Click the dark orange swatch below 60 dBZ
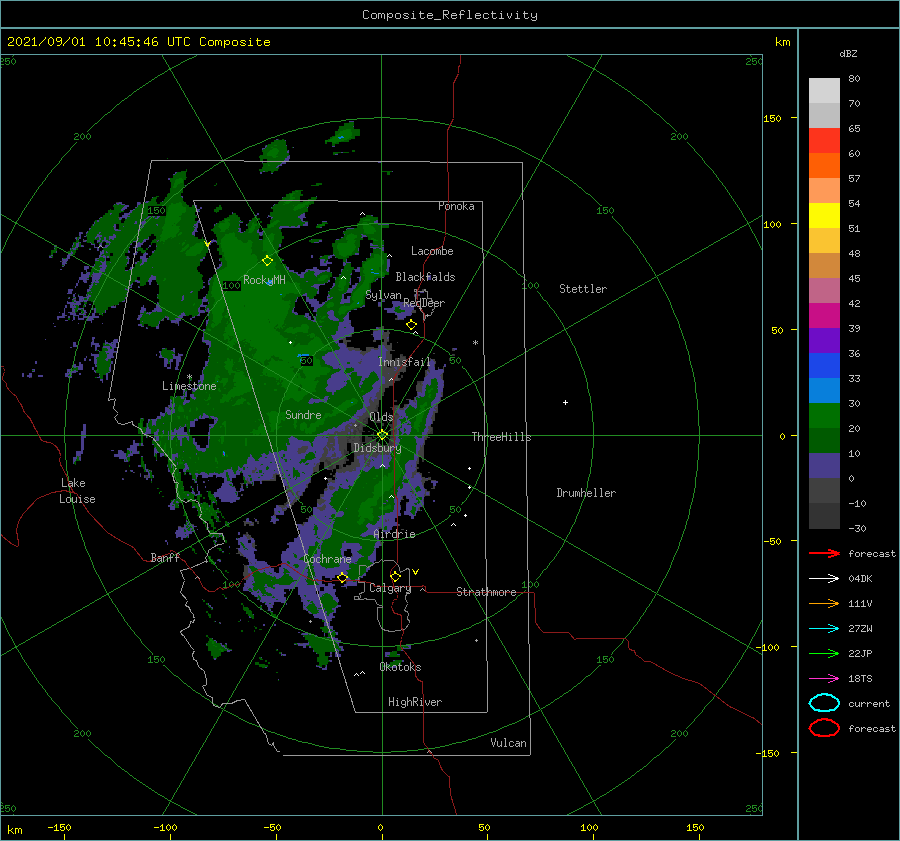This screenshot has height=841, width=900. [x=824, y=166]
